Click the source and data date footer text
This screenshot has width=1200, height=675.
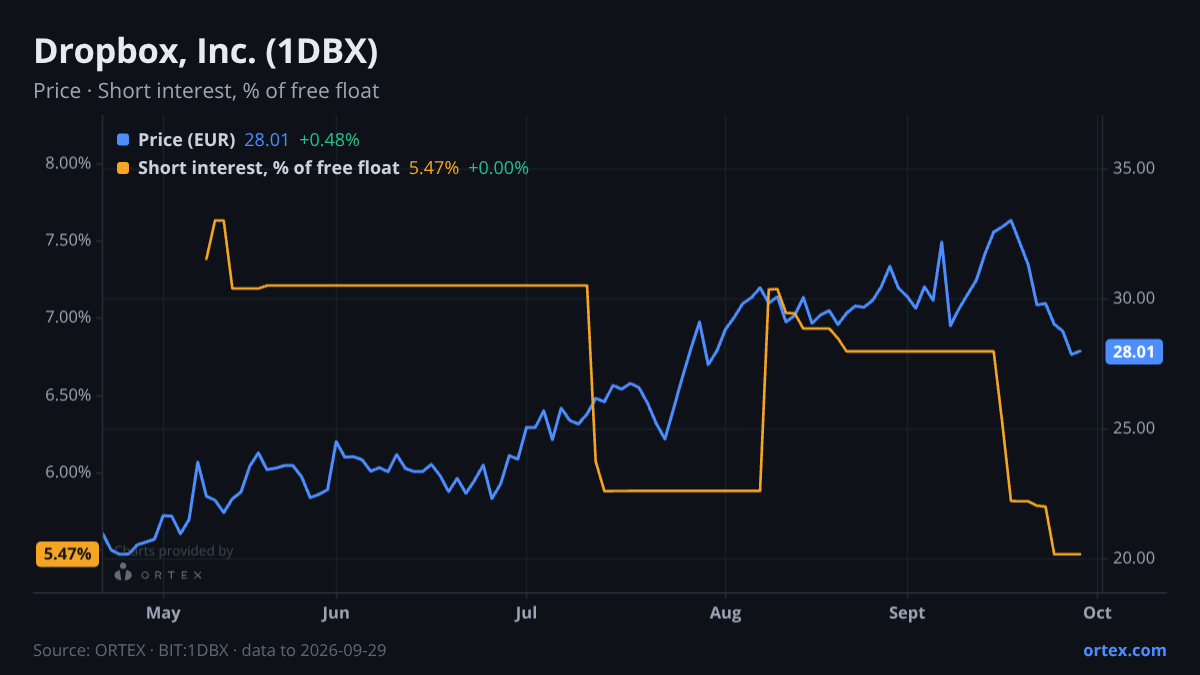[x=210, y=650]
